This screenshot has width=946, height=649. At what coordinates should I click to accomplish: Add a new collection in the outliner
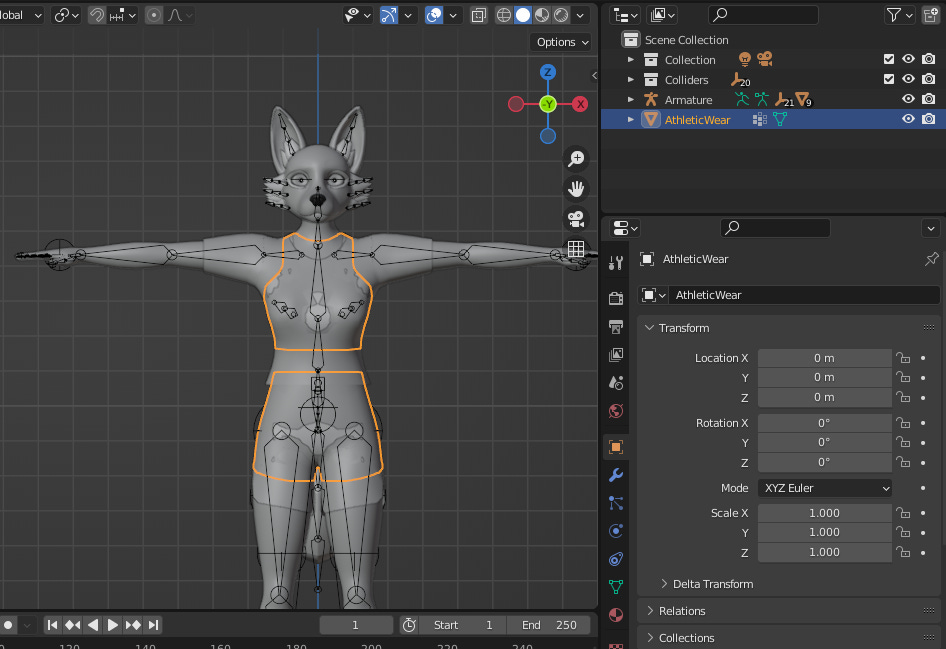point(932,15)
